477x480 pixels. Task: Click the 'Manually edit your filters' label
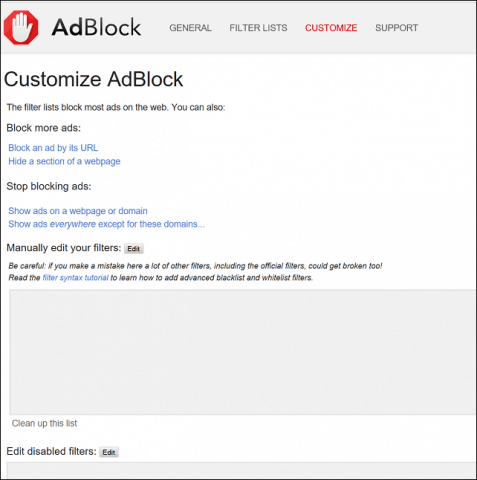point(64,248)
